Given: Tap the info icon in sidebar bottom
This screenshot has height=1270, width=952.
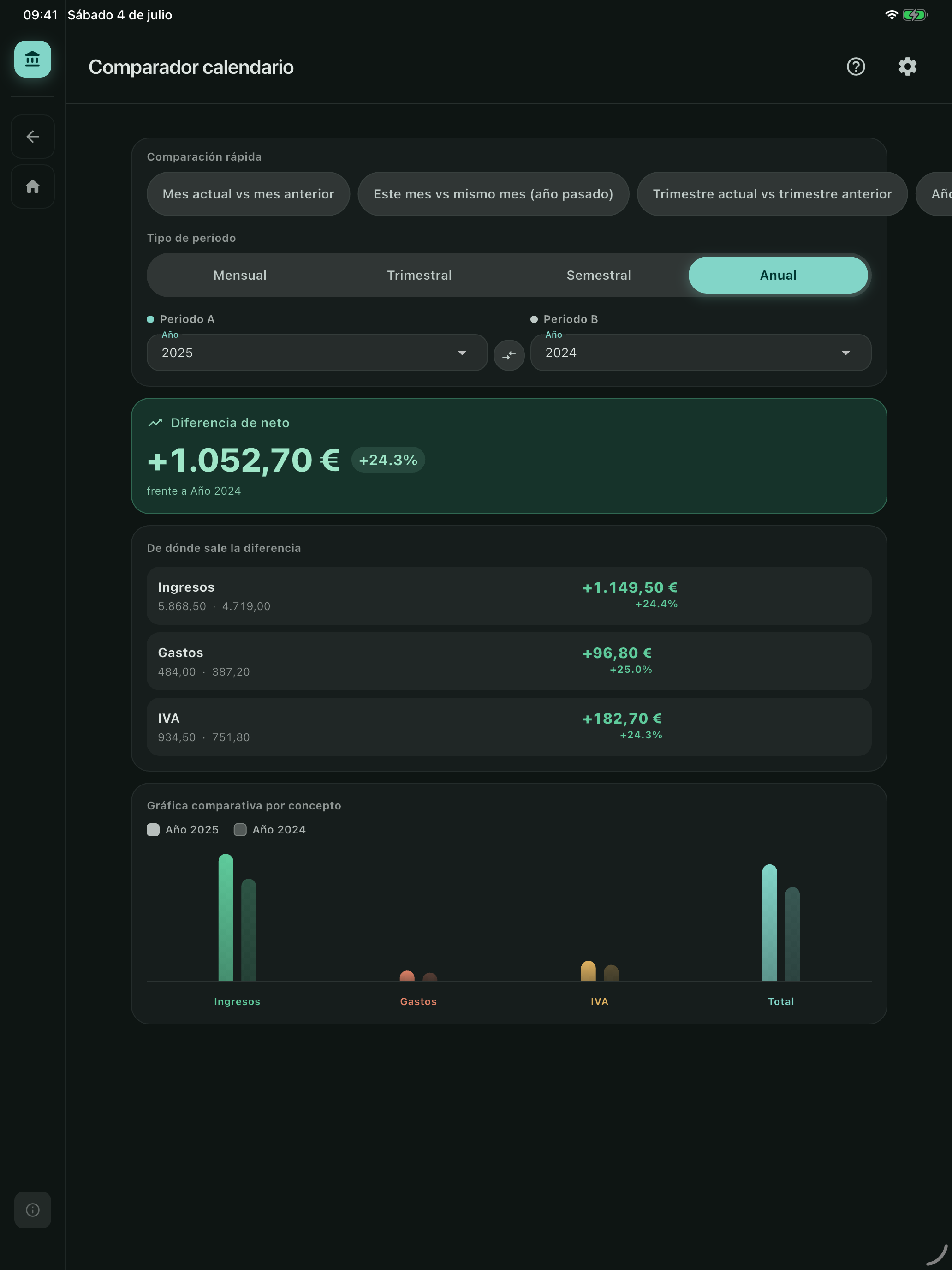Looking at the screenshot, I should (x=33, y=1210).
